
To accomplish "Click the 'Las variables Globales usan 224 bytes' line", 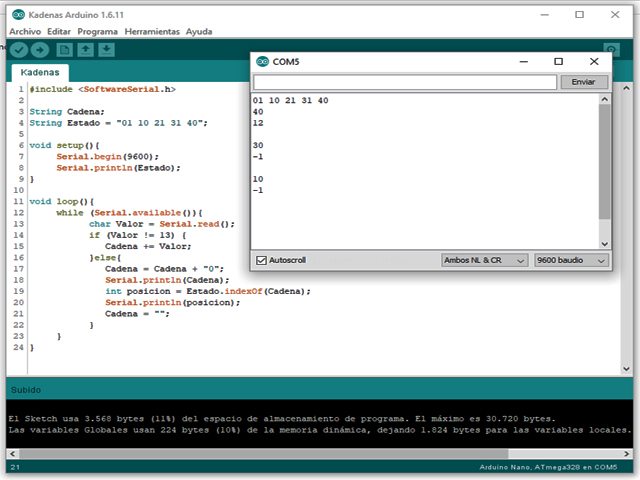I will (x=320, y=430).
